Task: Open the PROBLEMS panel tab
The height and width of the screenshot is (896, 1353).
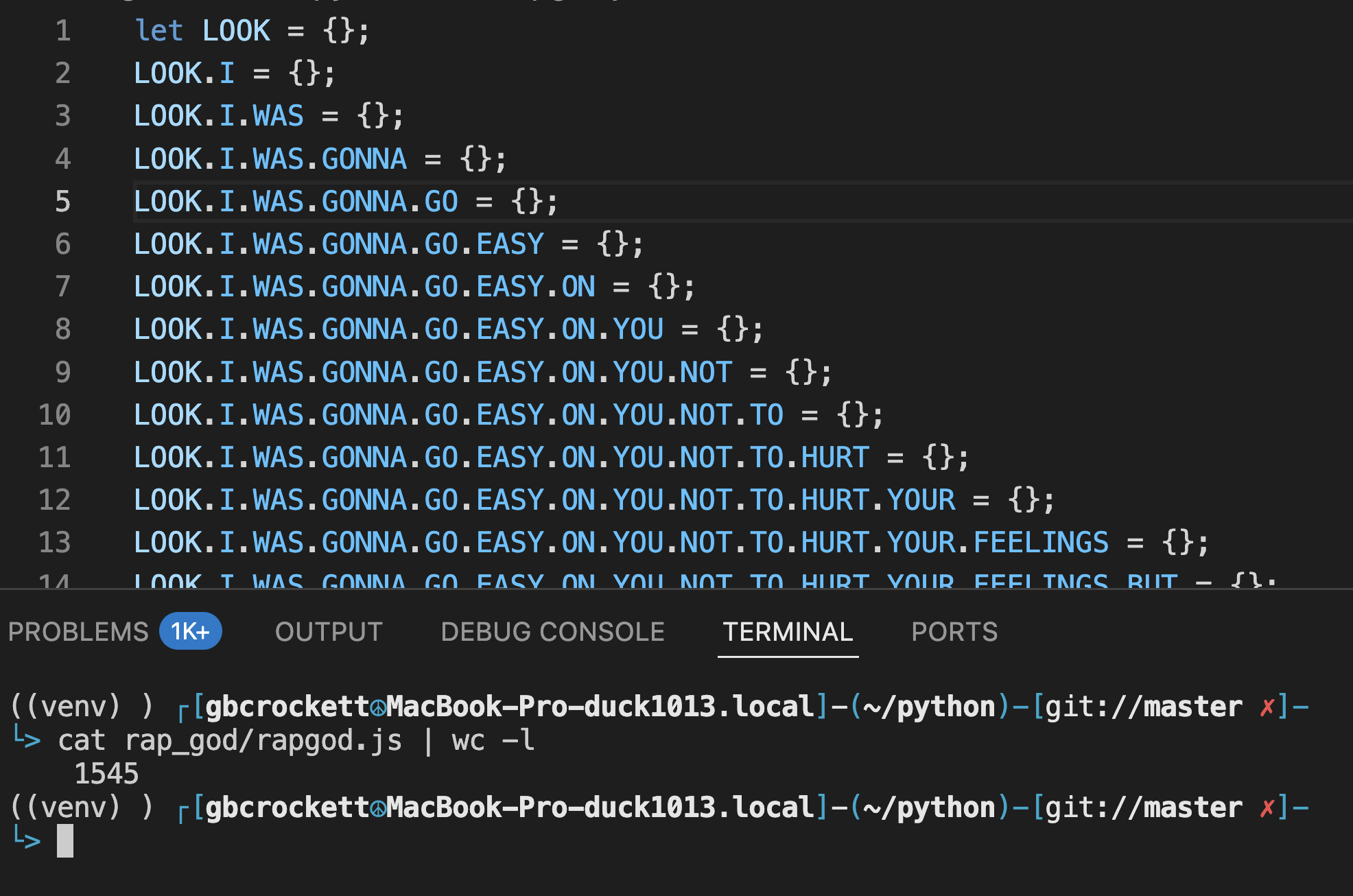Action: [78, 631]
